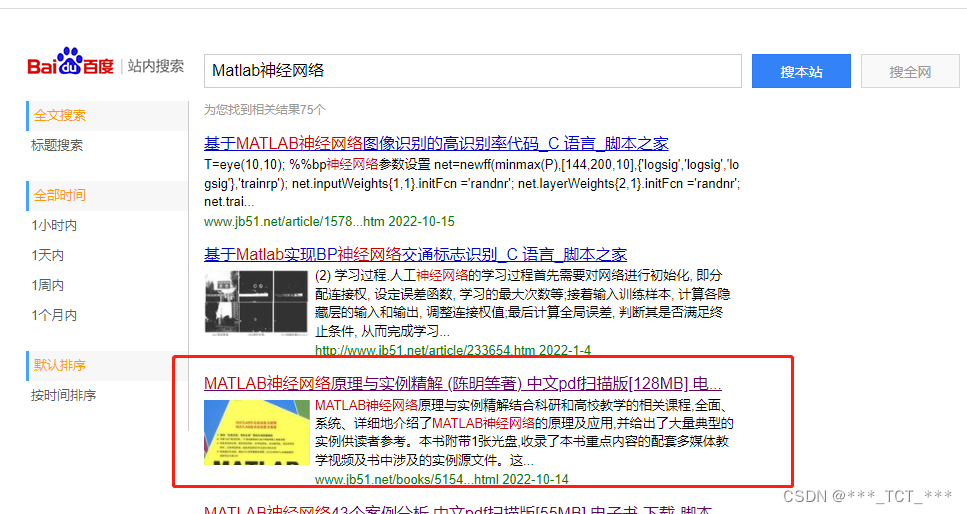
Task: Select 标题搜索 filter
Action: [x=57, y=145]
